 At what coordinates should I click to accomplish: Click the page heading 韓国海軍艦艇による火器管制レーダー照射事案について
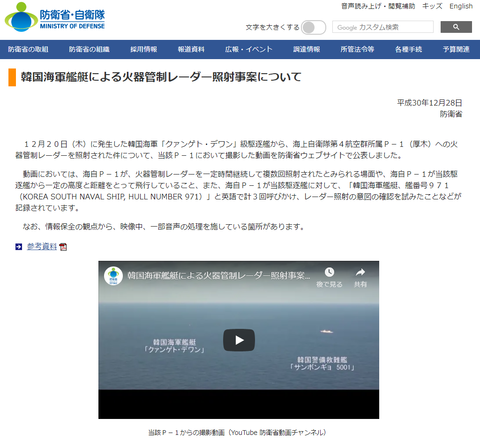[161, 77]
